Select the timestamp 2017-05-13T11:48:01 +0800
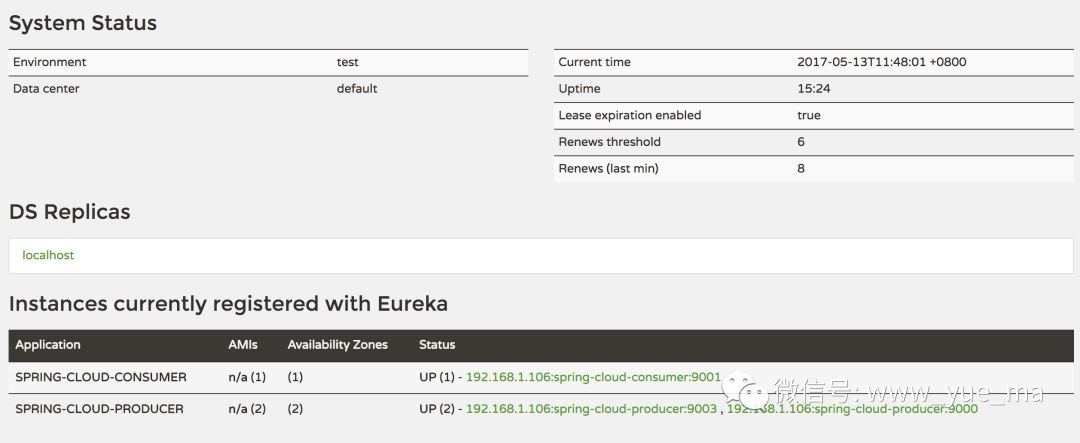The height and width of the screenshot is (443, 1080). click(x=882, y=62)
